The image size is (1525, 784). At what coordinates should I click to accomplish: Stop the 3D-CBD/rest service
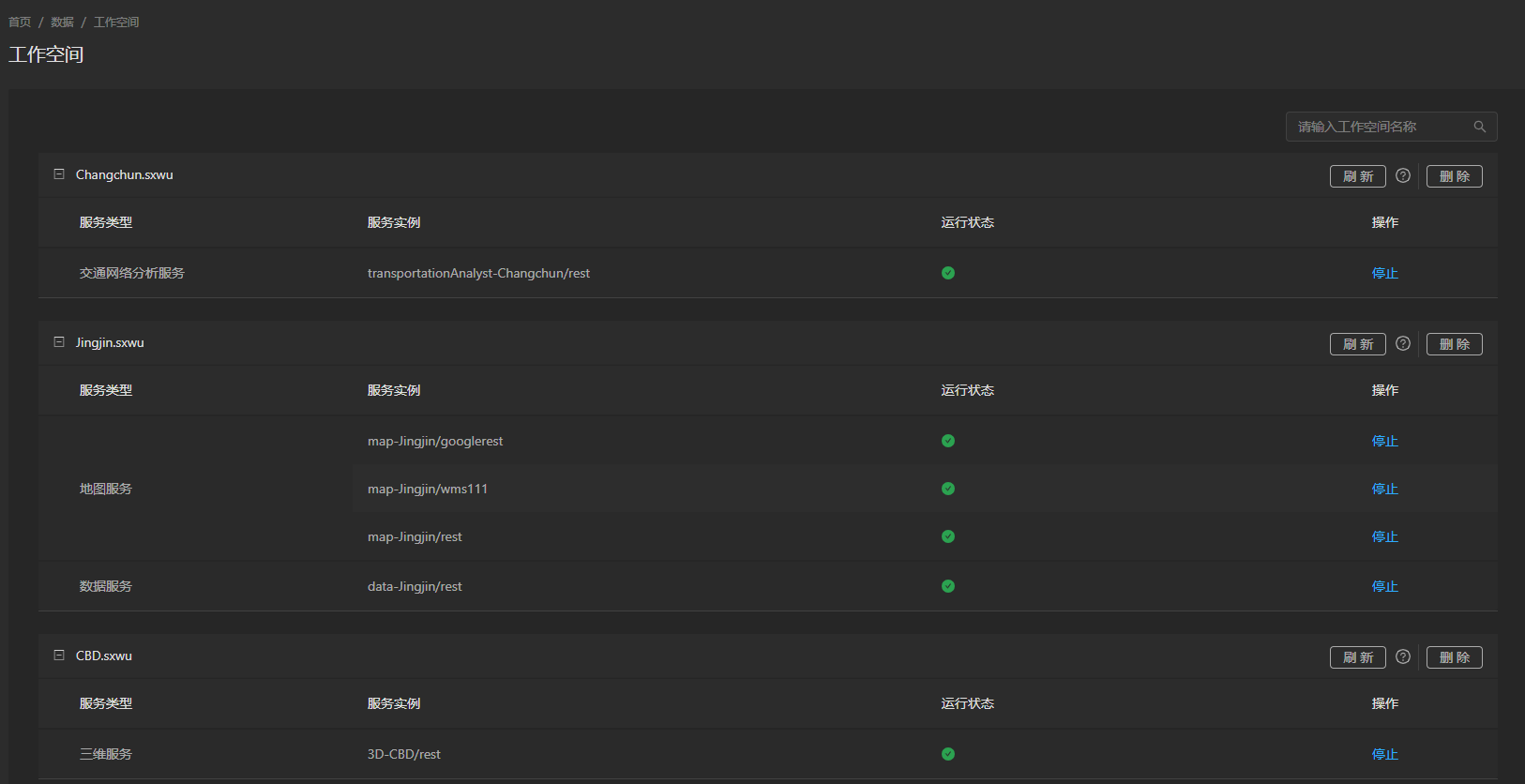click(x=1384, y=754)
